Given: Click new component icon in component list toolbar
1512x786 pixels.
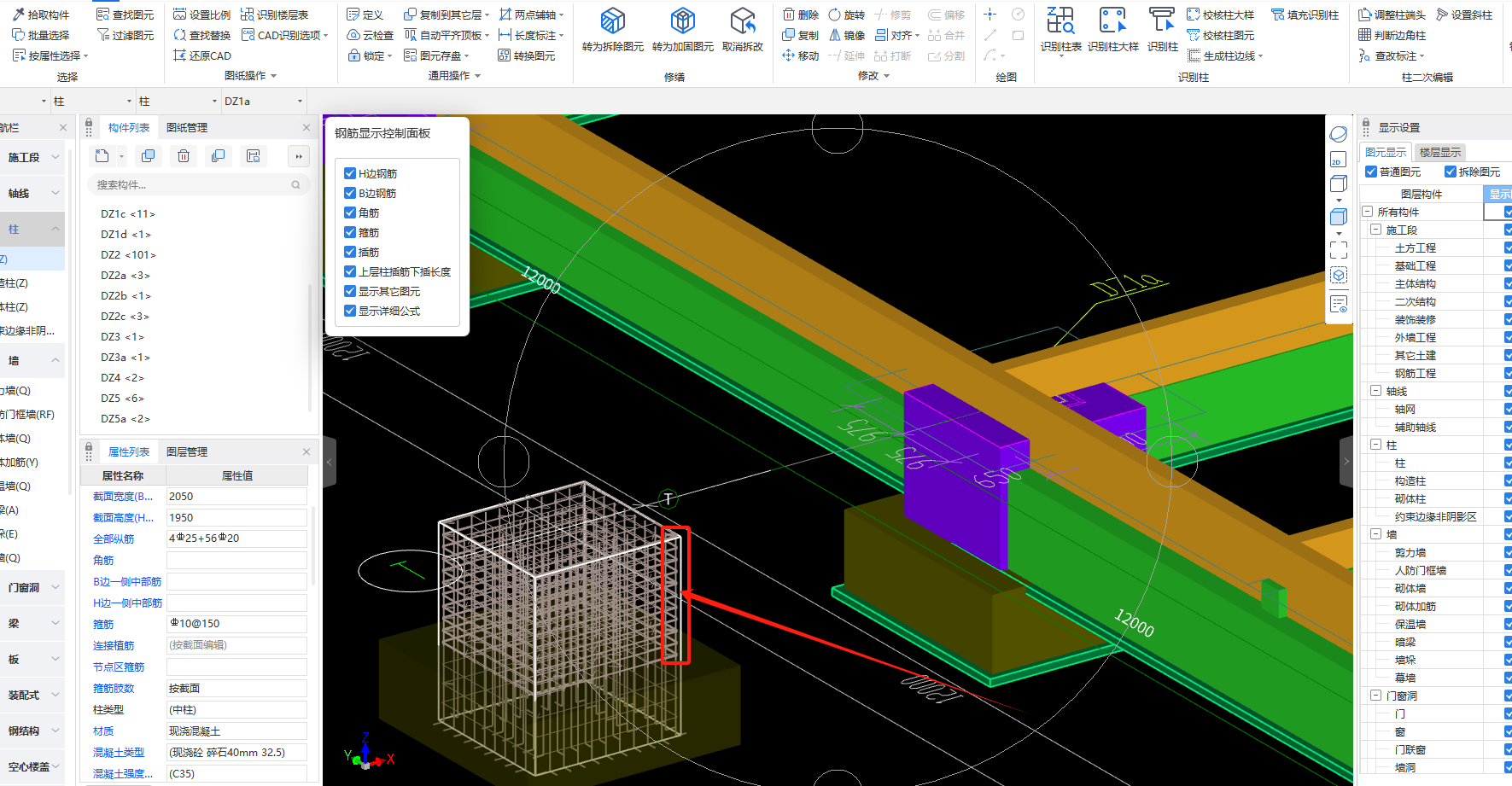Looking at the screenshot, I should coord(102,156).
